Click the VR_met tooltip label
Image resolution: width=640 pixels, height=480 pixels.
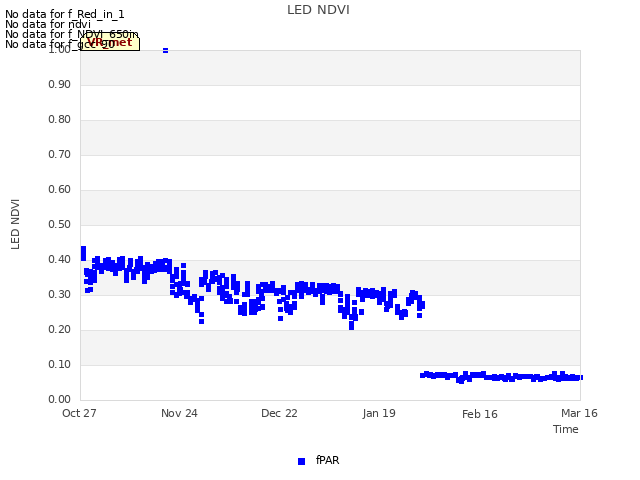tap(110, 43)
